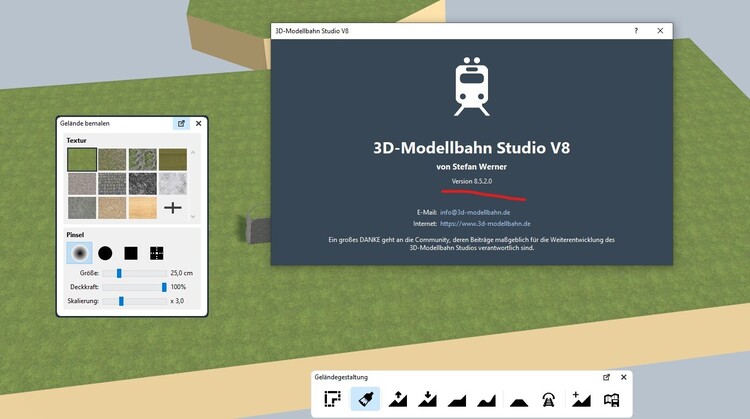Select the add new terrain tool
Screen dimensions: 750x419
581,399
